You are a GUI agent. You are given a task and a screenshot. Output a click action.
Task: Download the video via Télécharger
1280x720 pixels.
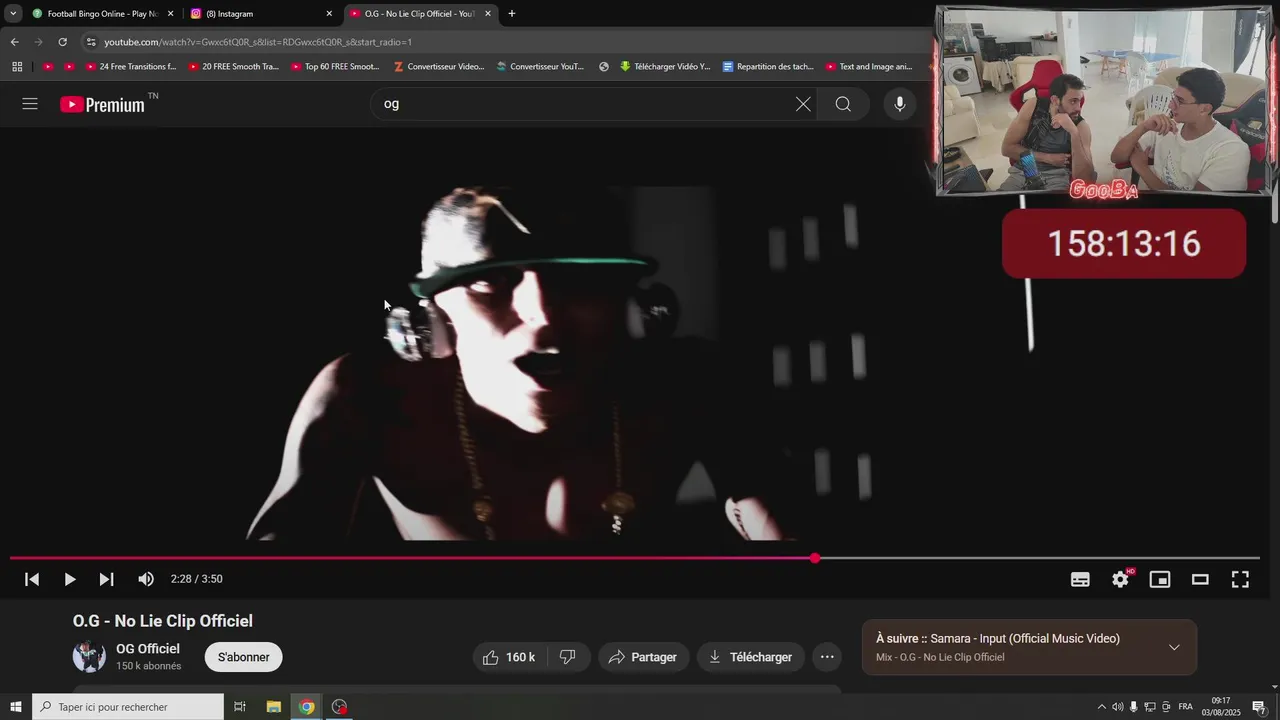(x=750, y=657)
